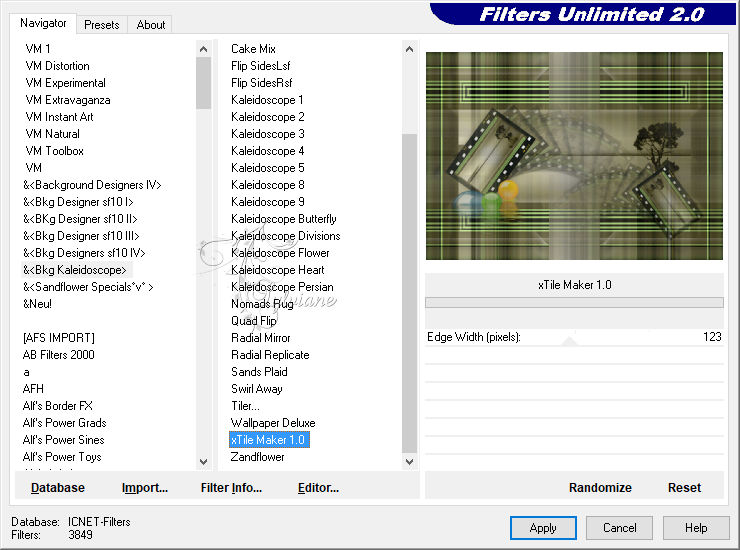Select VM Extravaganza category
The image size is (740, 550).
pyautogui.click(x=68, y=100)
